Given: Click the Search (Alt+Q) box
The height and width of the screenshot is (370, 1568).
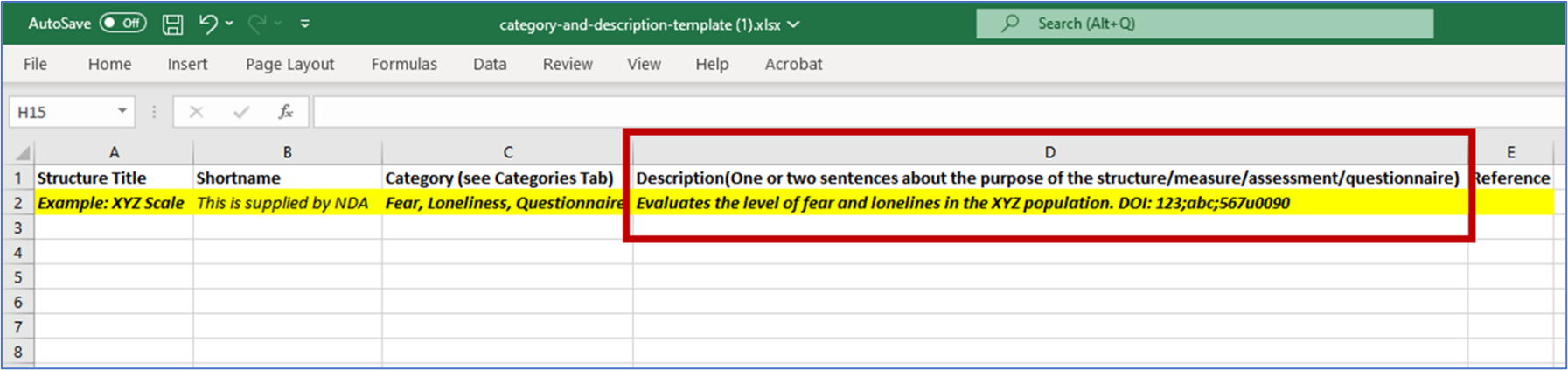Looking at the screenshot, I should click(x=1204, y=24).
